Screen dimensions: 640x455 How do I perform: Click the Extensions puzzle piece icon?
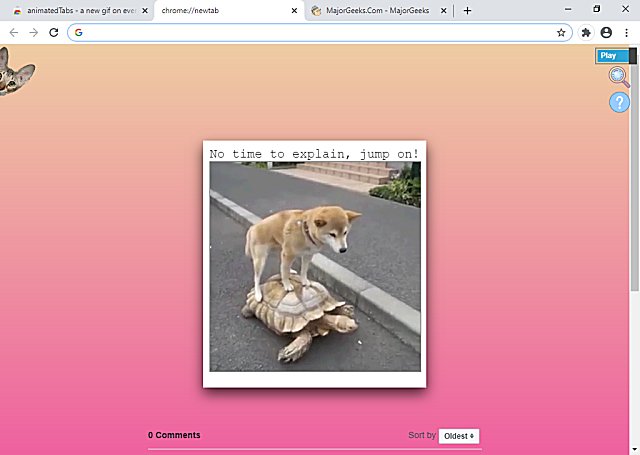586,32
